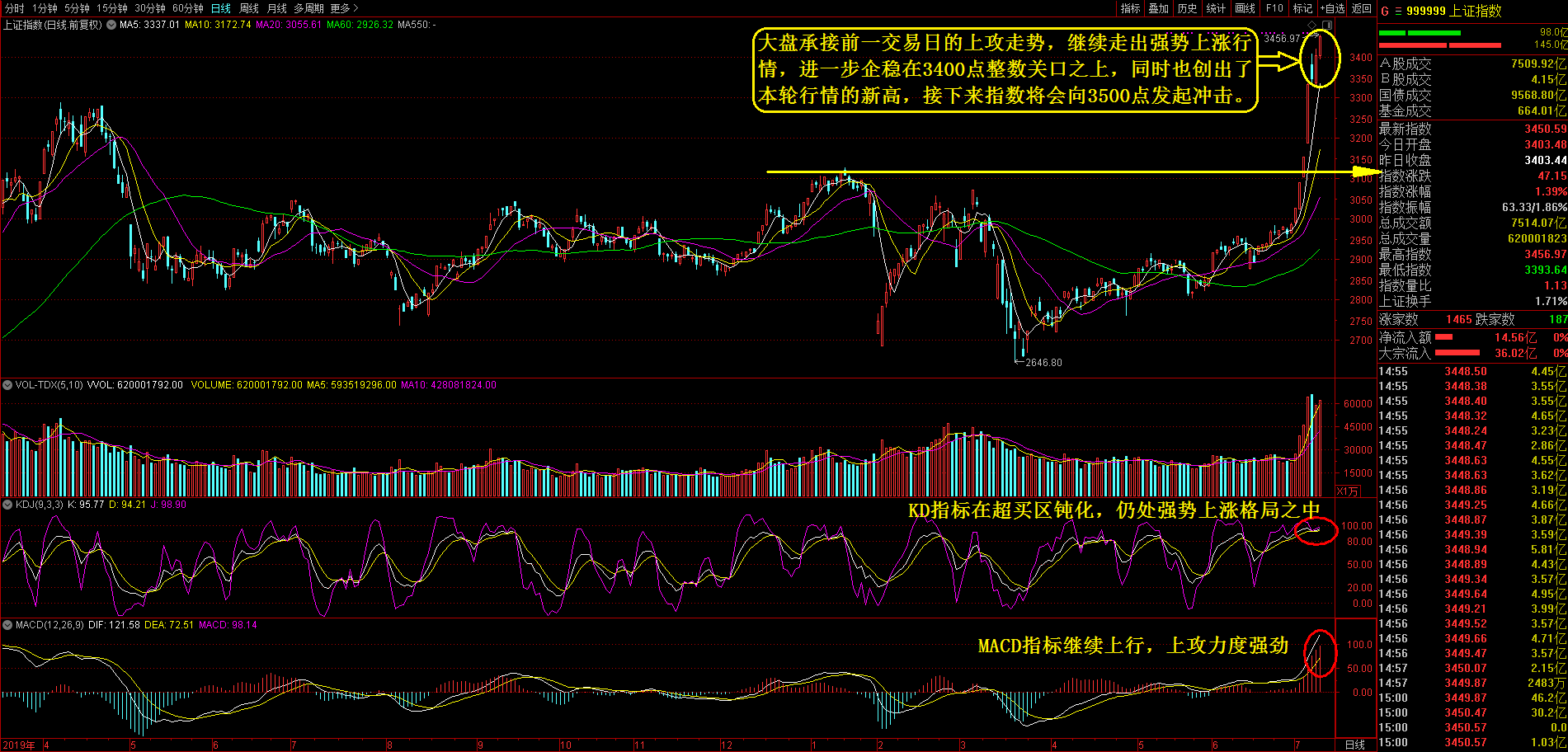Click the MA20: 3055.61 label
Screen dimensions: 1568x752
289,25
